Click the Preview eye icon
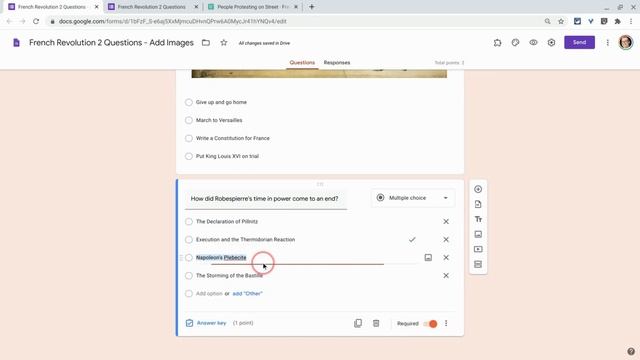640x360 pixels. 533,42
